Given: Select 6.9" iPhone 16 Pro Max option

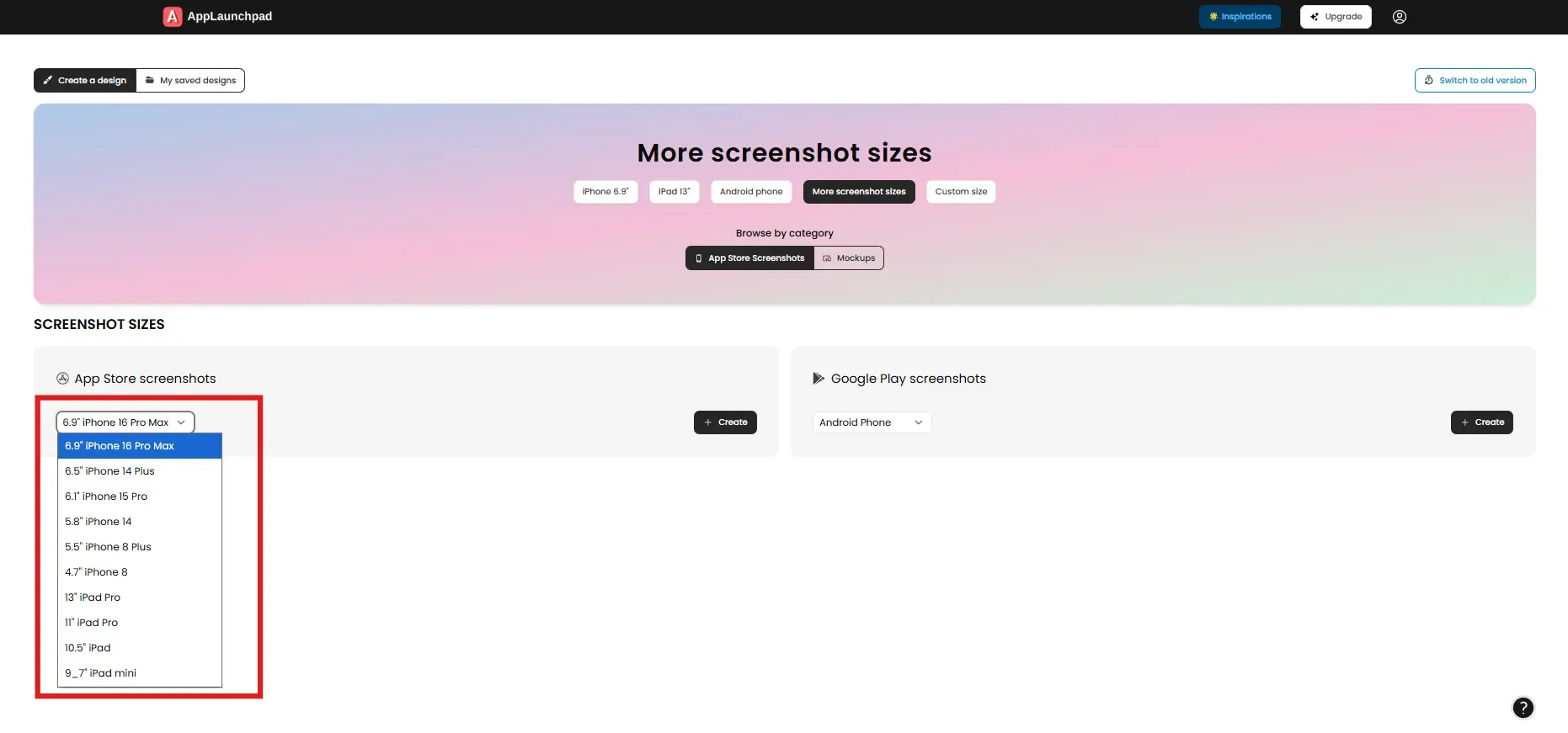Looking at the screenshot, I should pyautogui.click(x=140, y=446).
